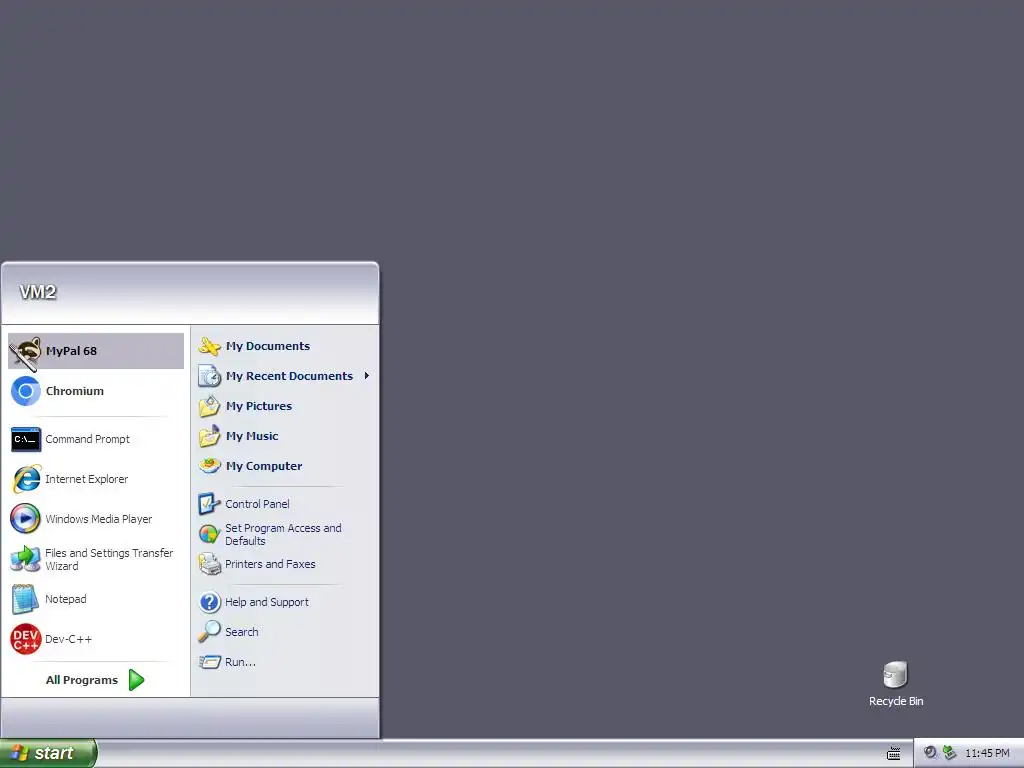Click the Dev-C++ label text

(69, 639)
